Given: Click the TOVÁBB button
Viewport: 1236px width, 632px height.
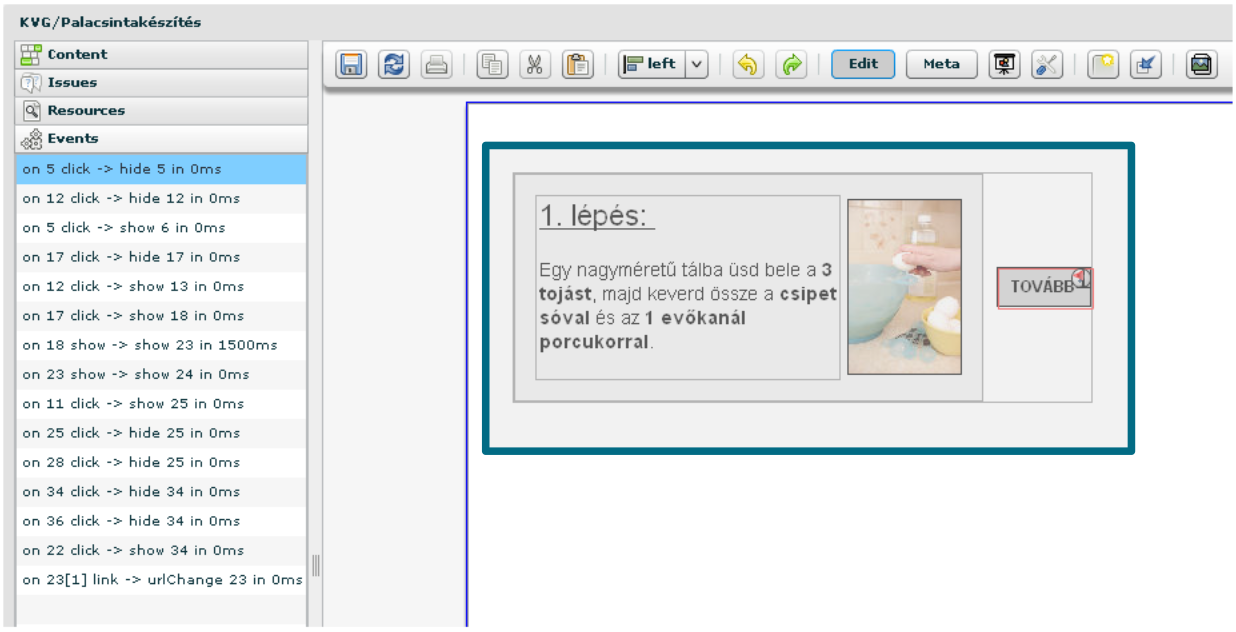Looking at the screenshot, I should (1042, 287).
